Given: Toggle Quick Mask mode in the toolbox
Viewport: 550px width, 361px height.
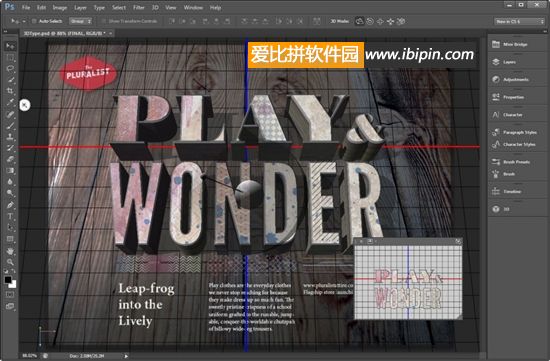Looking at the screenshot, I should tap(10, 295).
